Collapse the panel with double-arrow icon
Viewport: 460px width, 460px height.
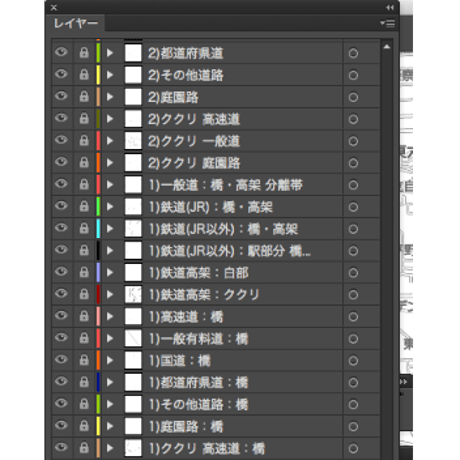pos(390,7)
